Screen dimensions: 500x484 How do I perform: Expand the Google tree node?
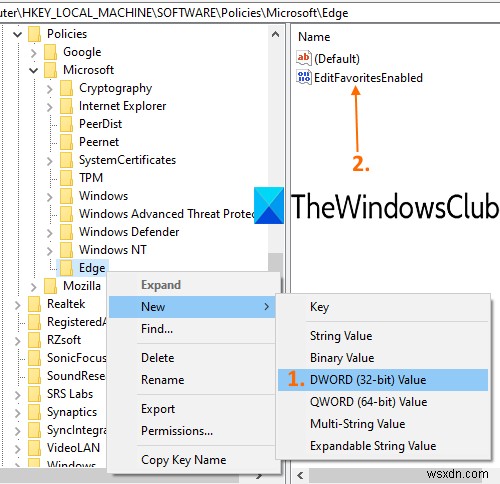pos(33,53)
